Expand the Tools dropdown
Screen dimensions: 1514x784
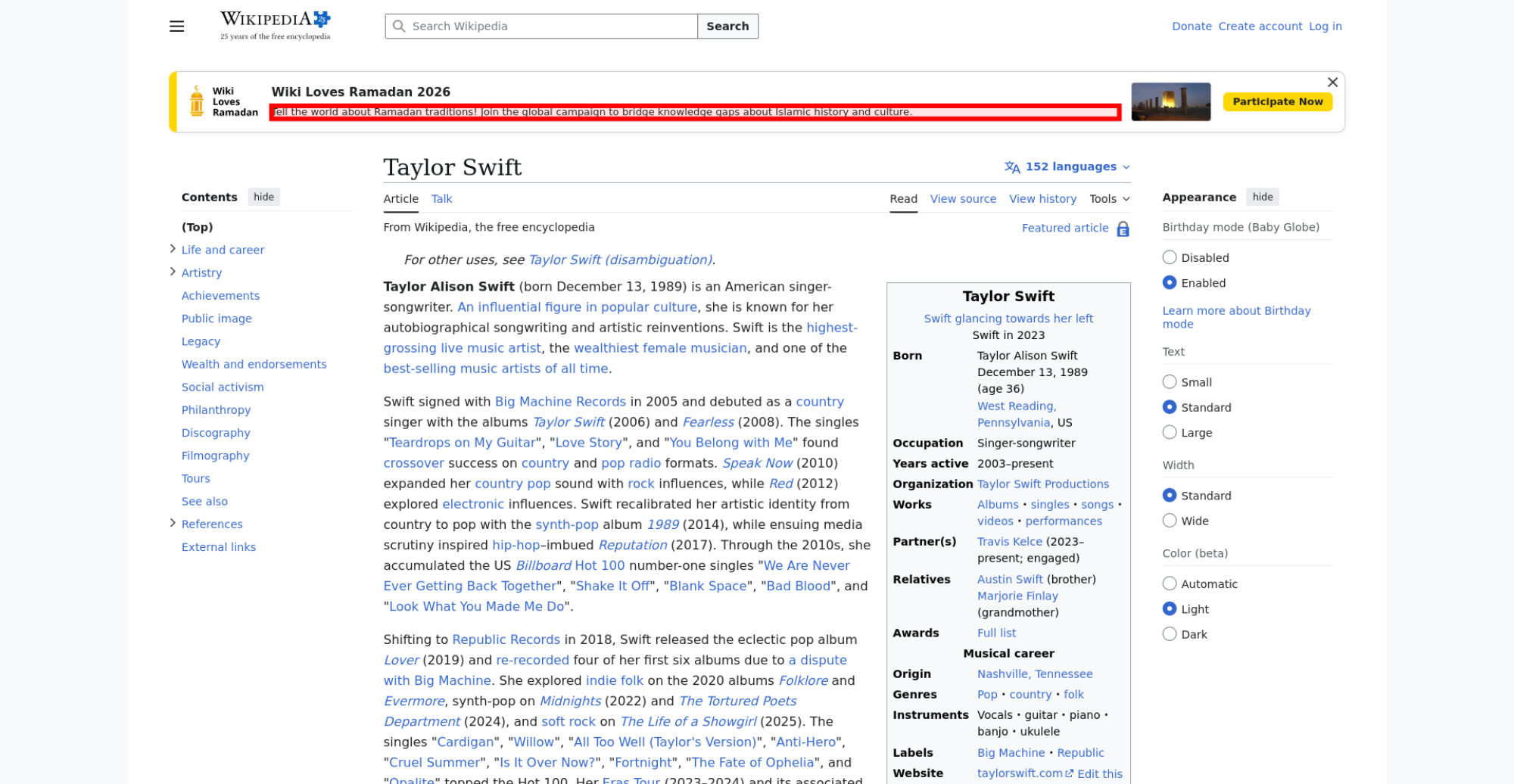coord(1109,199)
